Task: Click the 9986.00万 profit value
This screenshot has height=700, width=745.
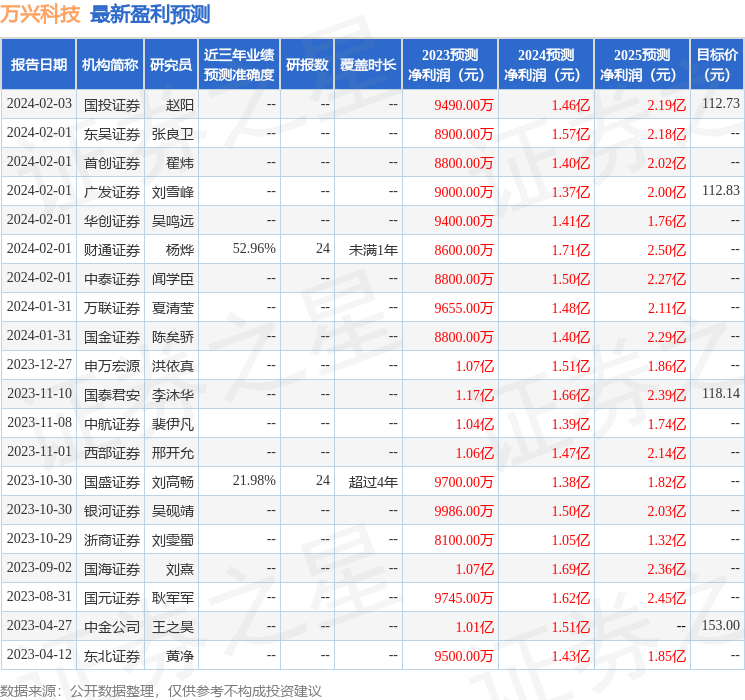Action: pos(464,511)
